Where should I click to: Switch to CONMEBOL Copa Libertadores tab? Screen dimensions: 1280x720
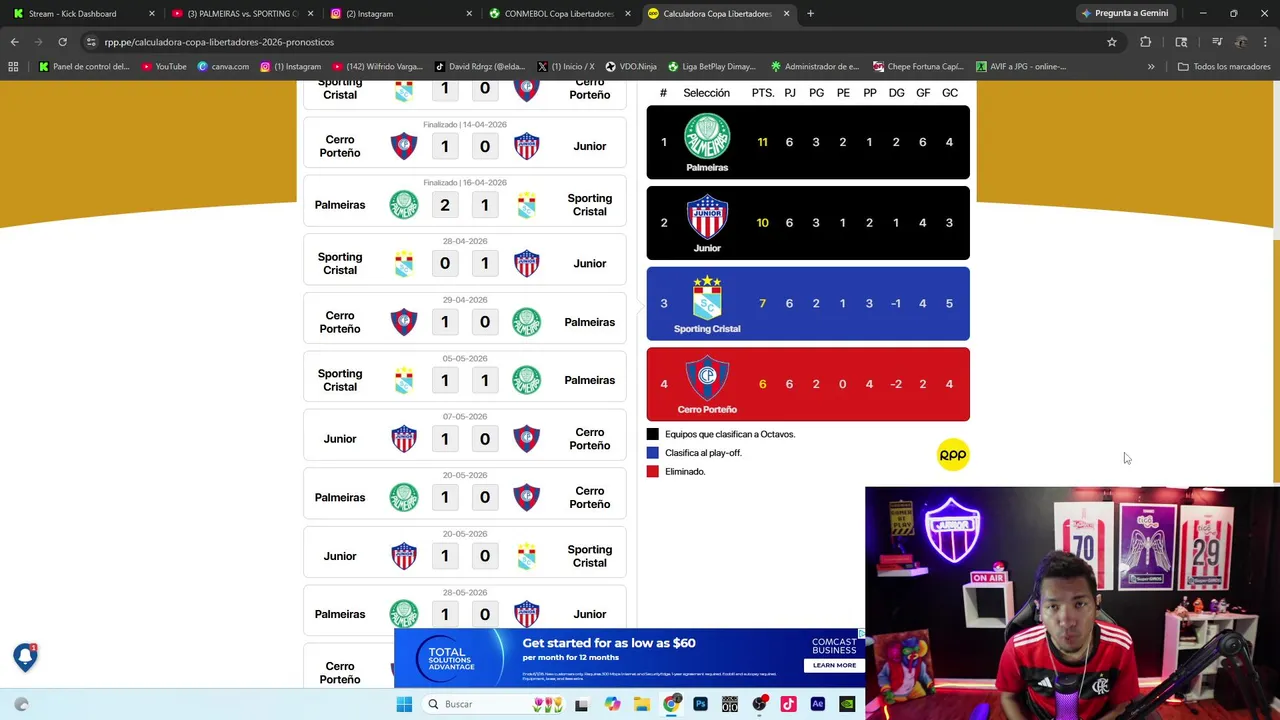tap(560, 14)
